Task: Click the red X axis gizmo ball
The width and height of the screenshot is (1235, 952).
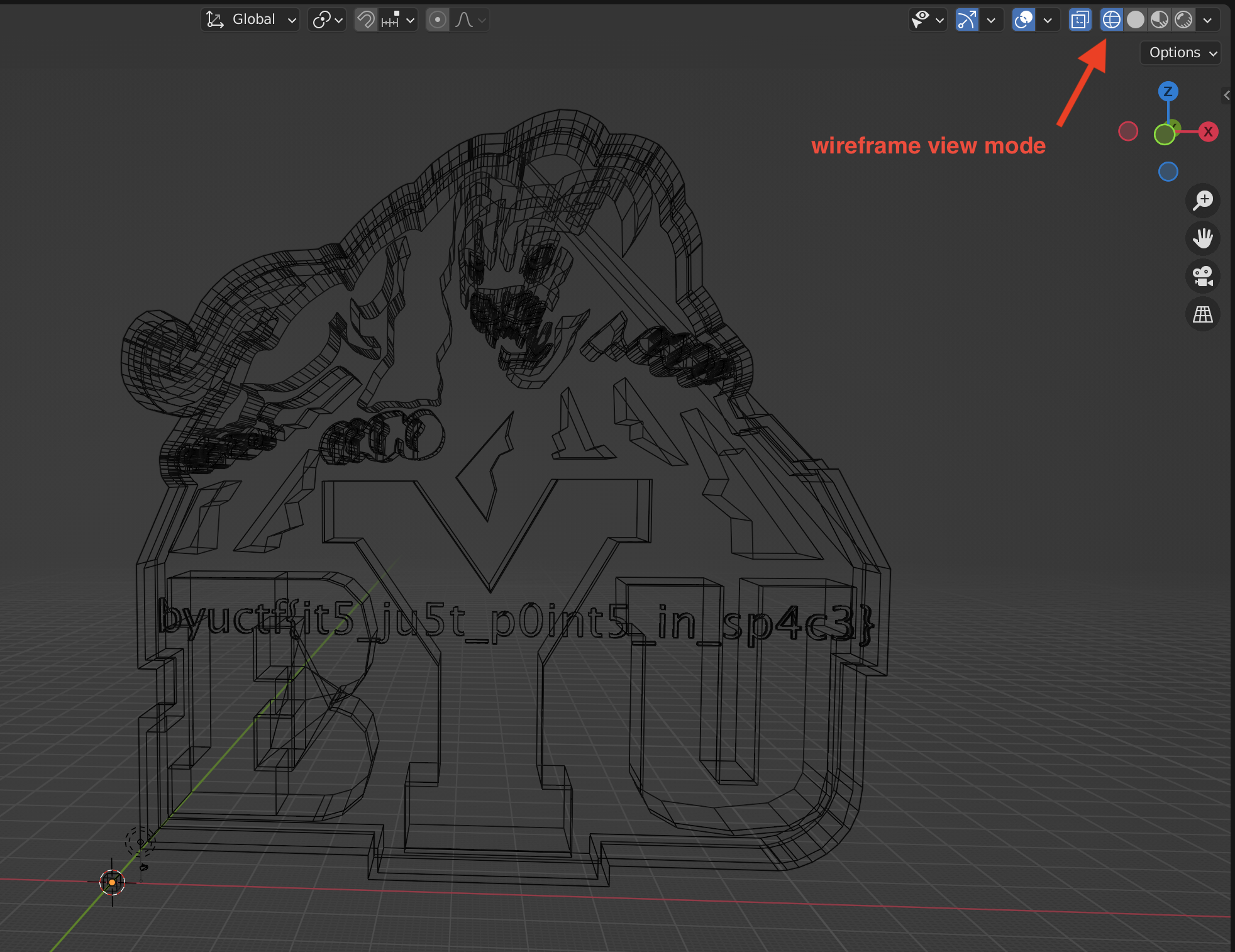Action: 1208,132
